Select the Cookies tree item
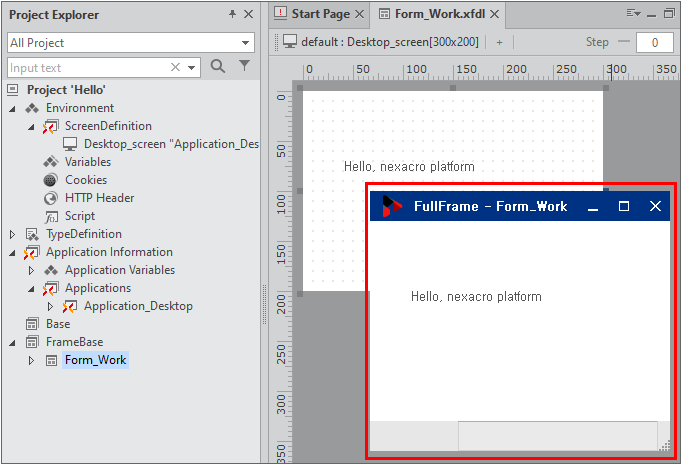The width and height of the screenshot is (681, 464). pos(85,180)
